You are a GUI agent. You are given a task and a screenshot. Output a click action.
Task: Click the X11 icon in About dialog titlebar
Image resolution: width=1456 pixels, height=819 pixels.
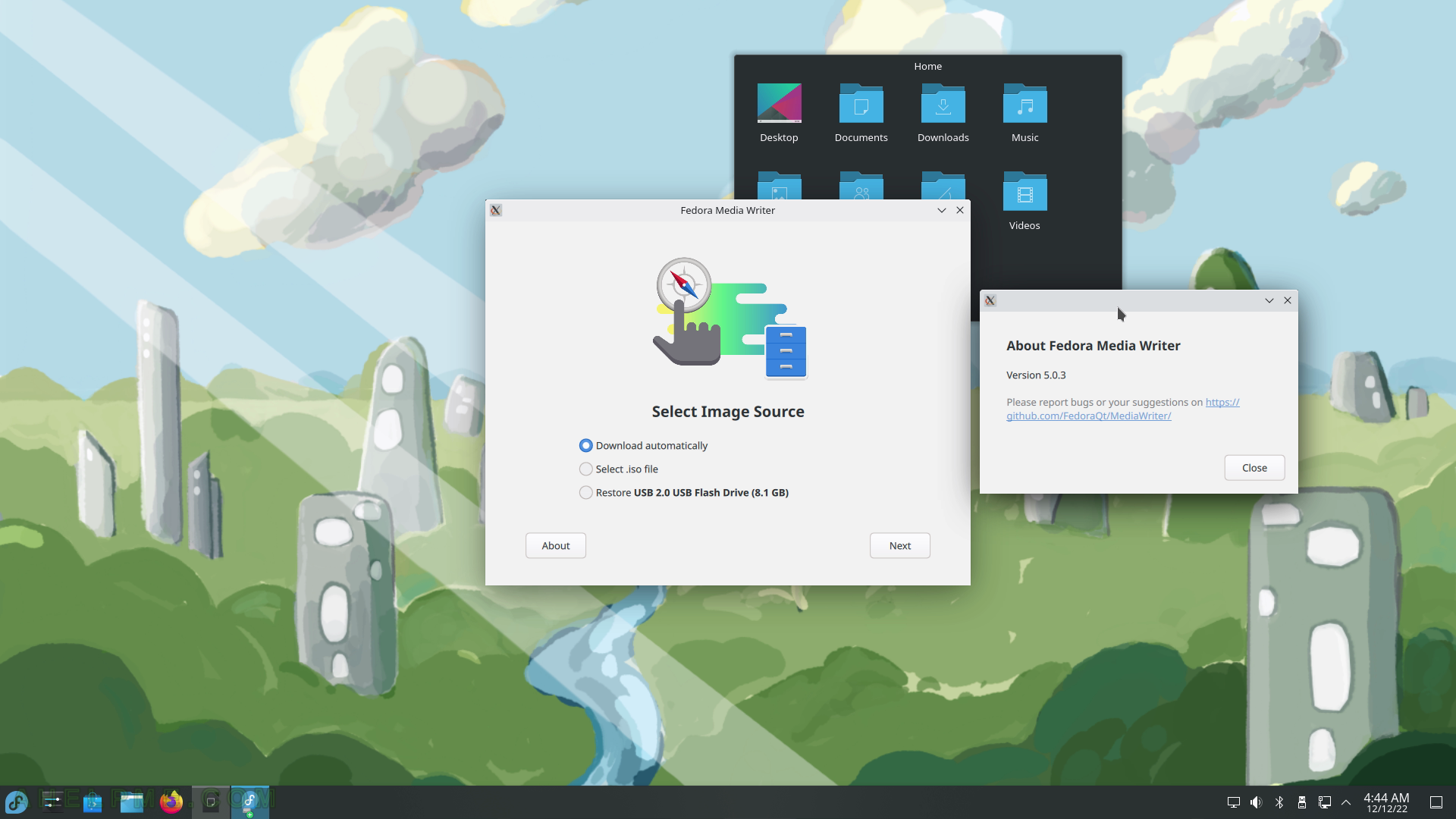point(990,301)
